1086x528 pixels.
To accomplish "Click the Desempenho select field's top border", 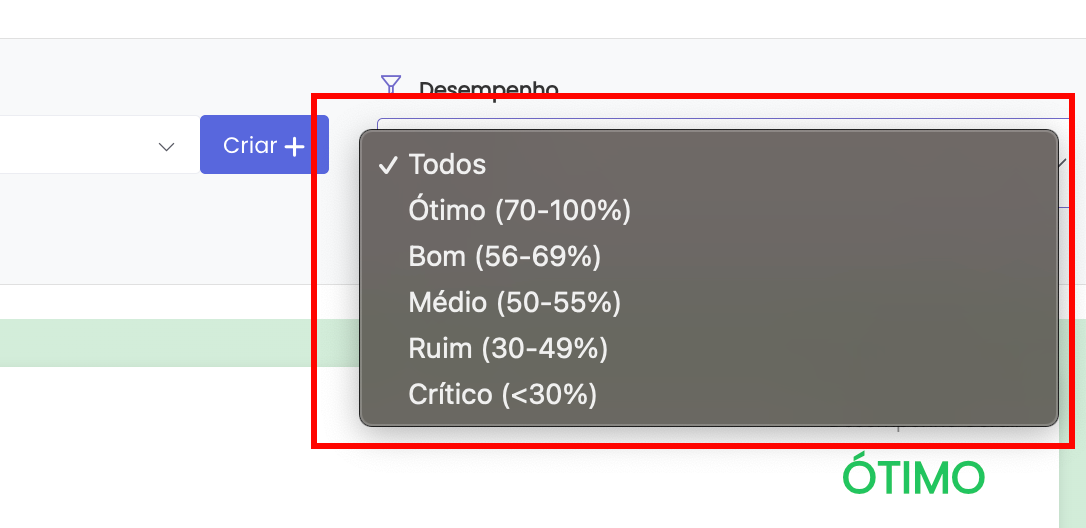I will [x=700, y=120].
